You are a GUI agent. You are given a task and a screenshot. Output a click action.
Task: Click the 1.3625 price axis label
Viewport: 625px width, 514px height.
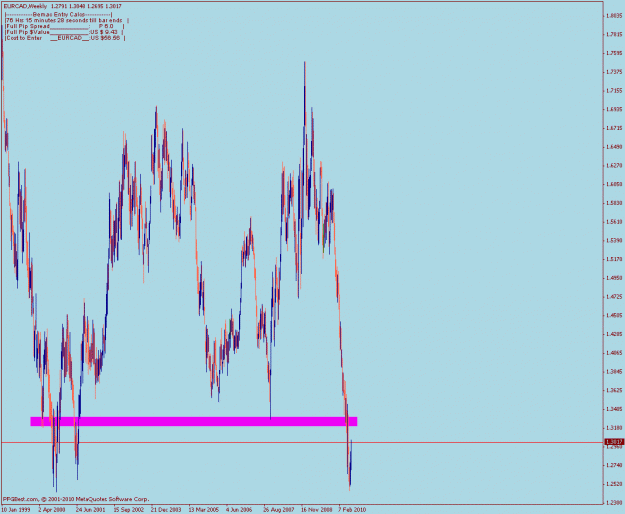tap(614, 390)
